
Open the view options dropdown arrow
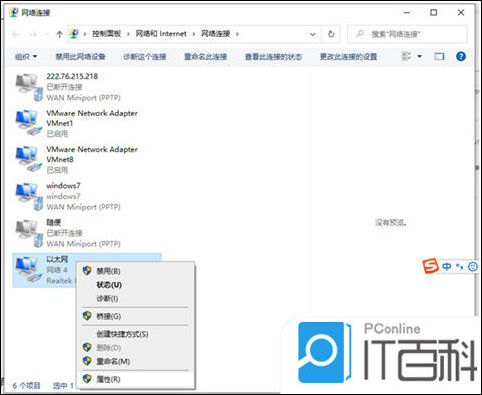click(x=420, y=56)
